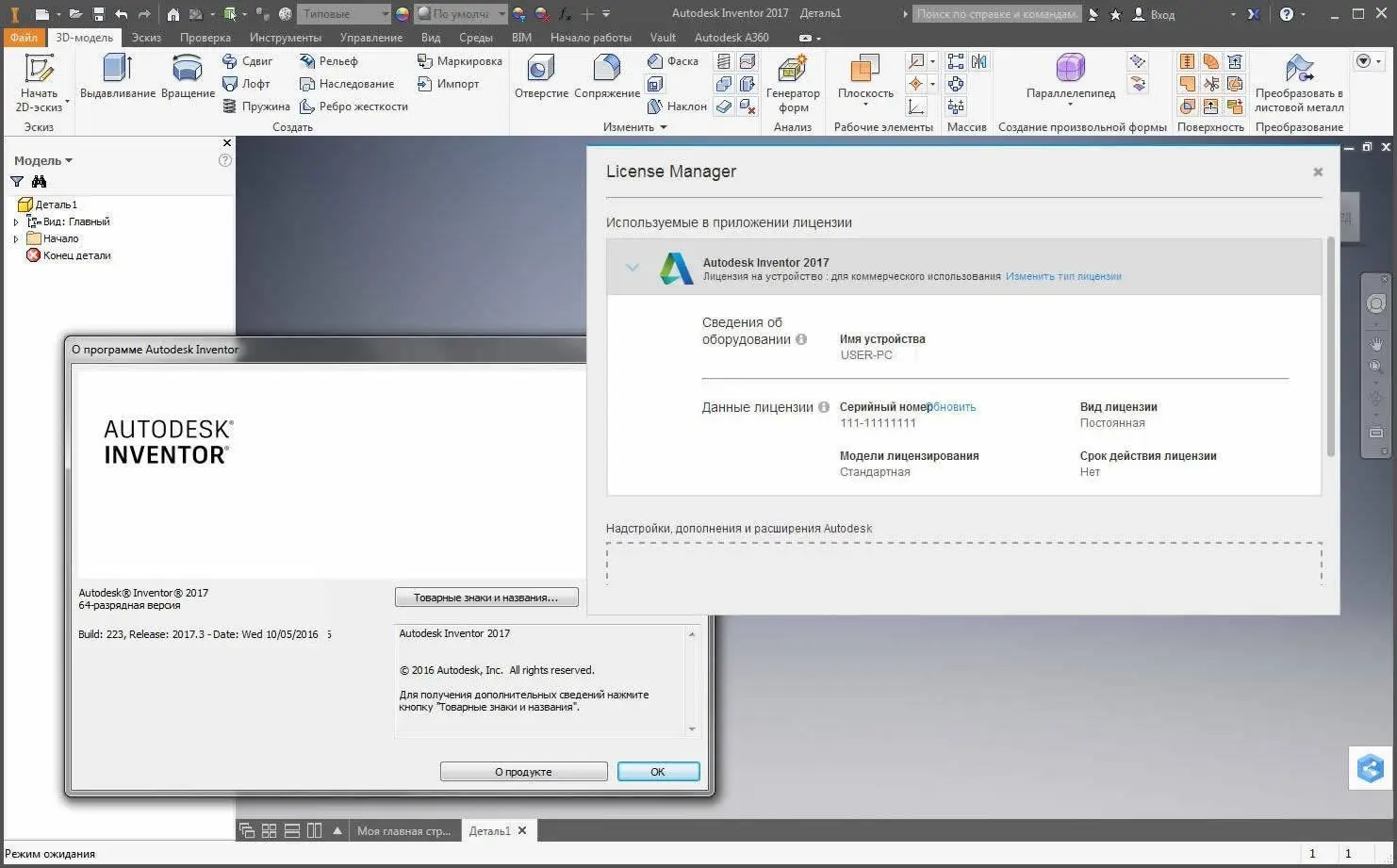Select the Рельеф emboss tool
Image resolution: width=1397 pixels, height=868 pixels.
click(x=329, y=61)
